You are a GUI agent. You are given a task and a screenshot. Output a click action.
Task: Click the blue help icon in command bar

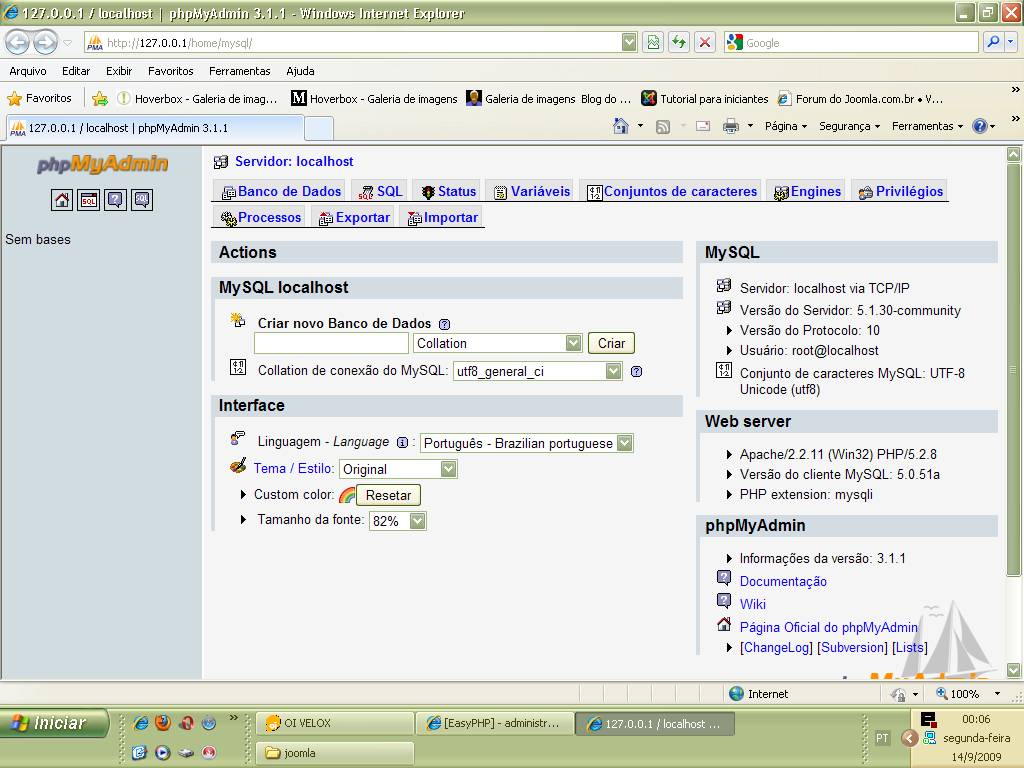[x=980, y=126]
